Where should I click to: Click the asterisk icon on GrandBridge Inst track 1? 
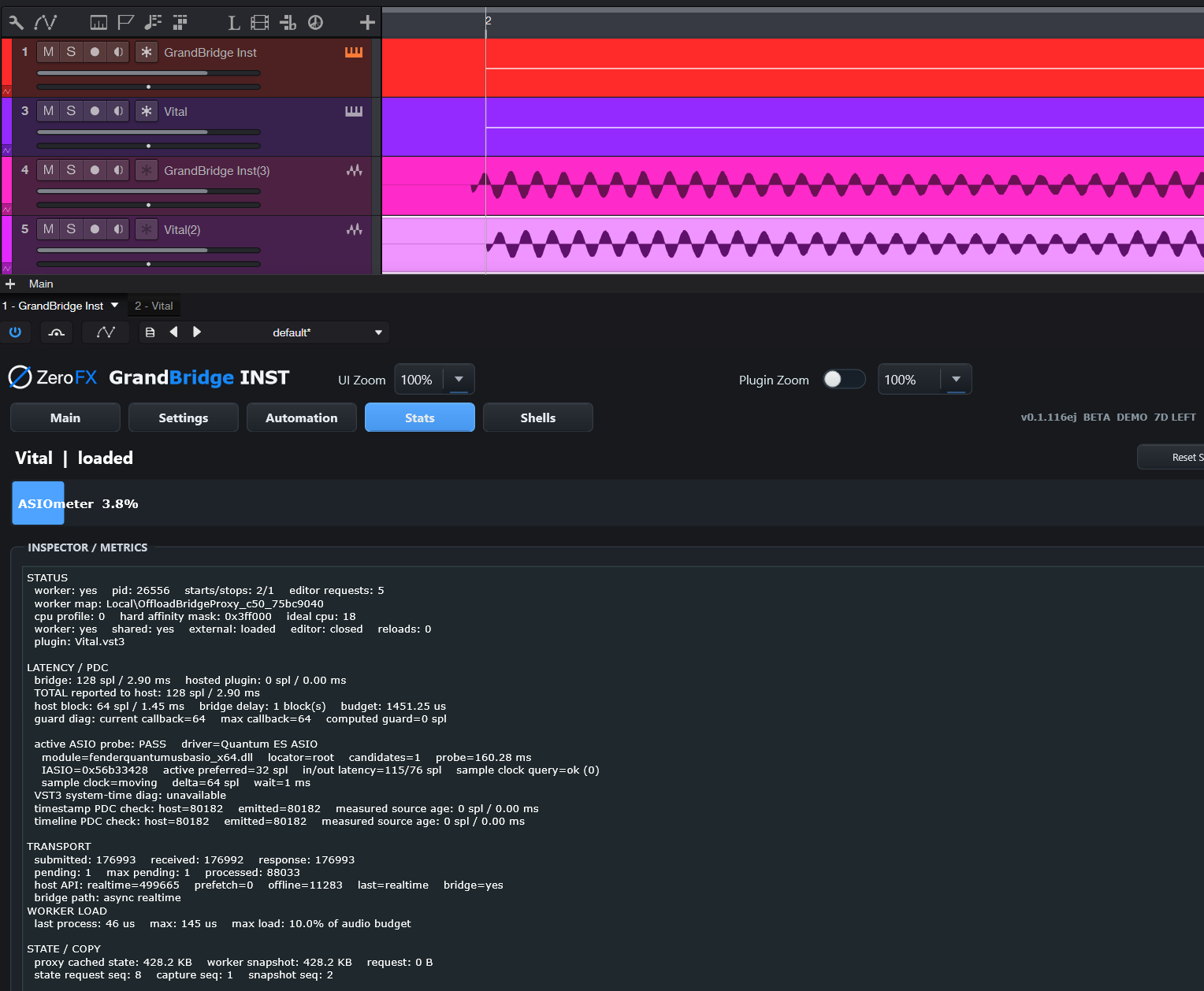pyautogui.click(x=146, y=52)
